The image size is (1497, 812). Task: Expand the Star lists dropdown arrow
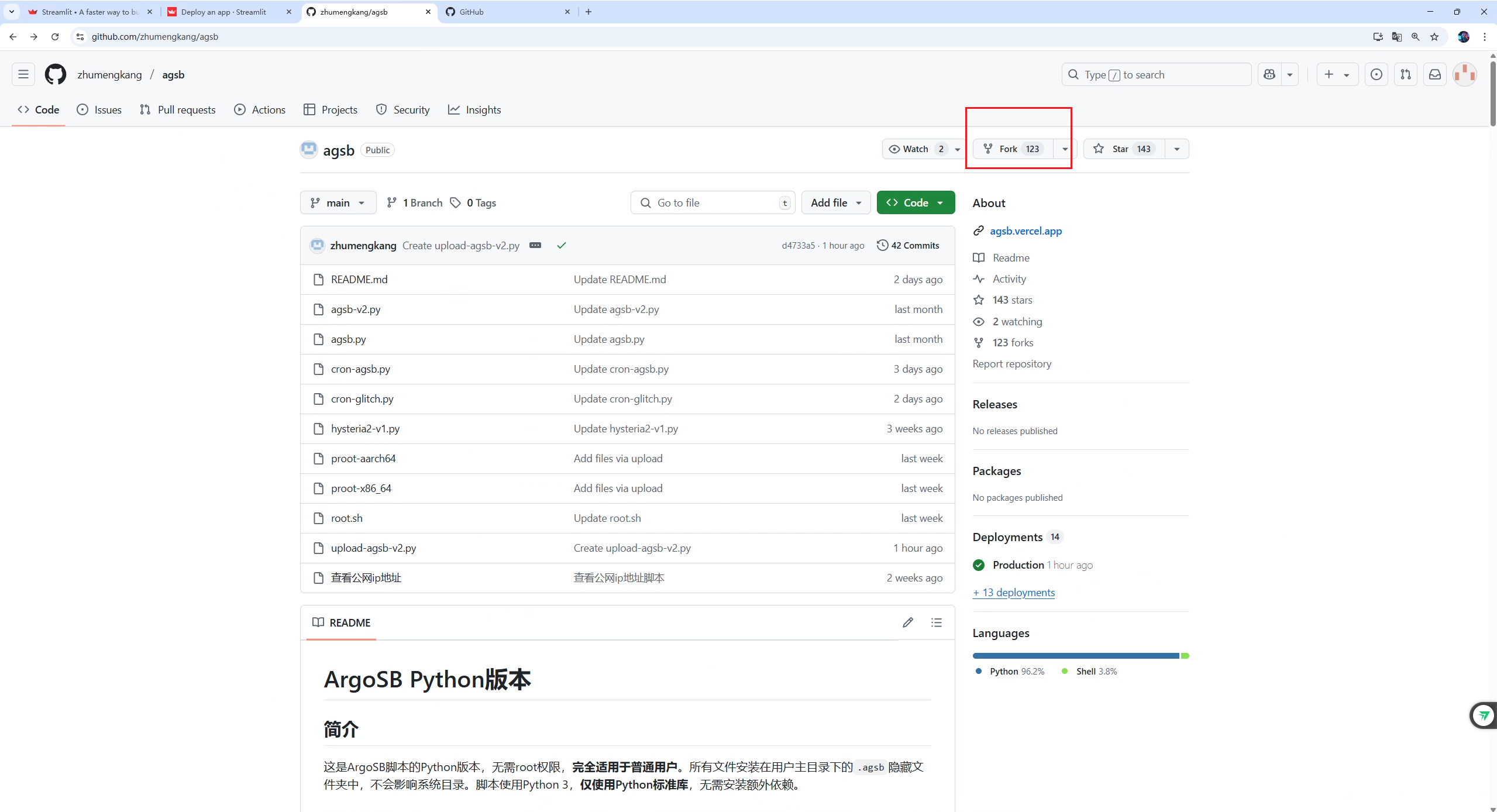pos(1177,149)
